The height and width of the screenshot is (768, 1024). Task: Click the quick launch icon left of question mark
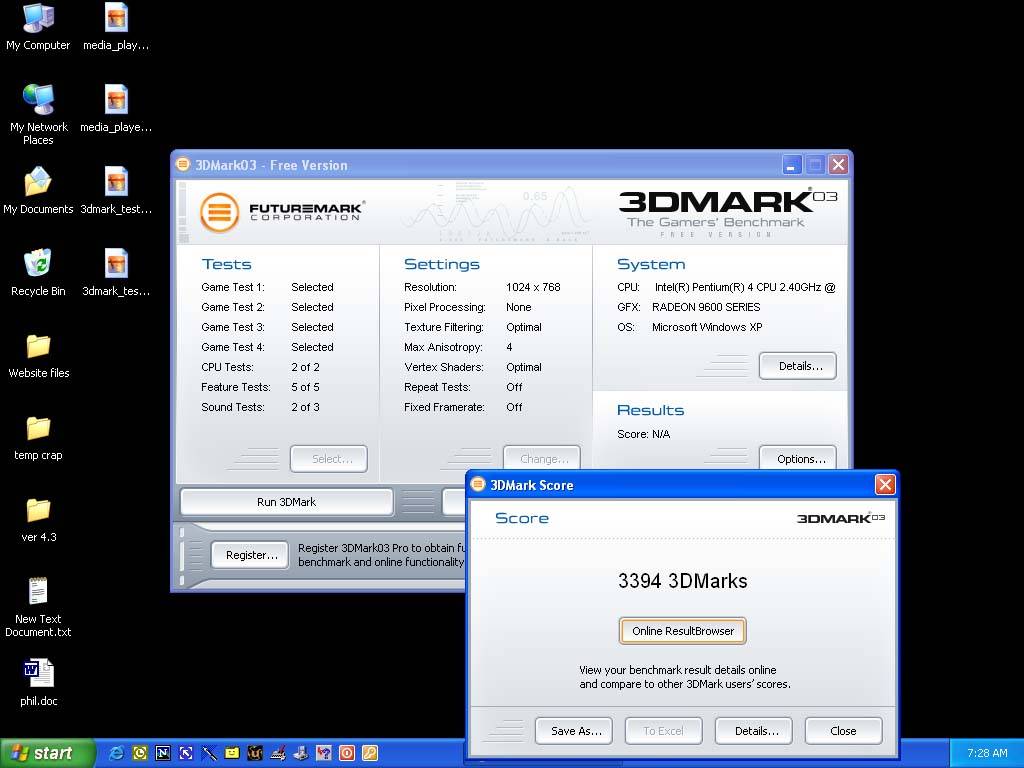[x=300, y=753]
